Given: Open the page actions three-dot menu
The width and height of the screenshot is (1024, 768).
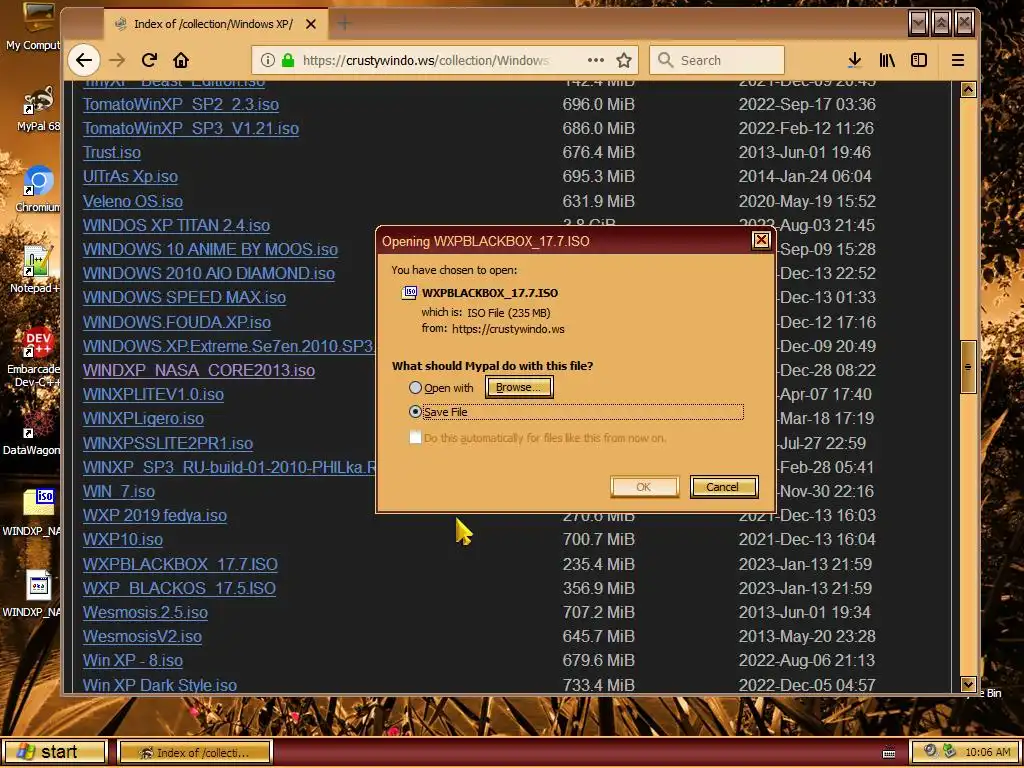Looking at the screenshot, I should point(596,60).
